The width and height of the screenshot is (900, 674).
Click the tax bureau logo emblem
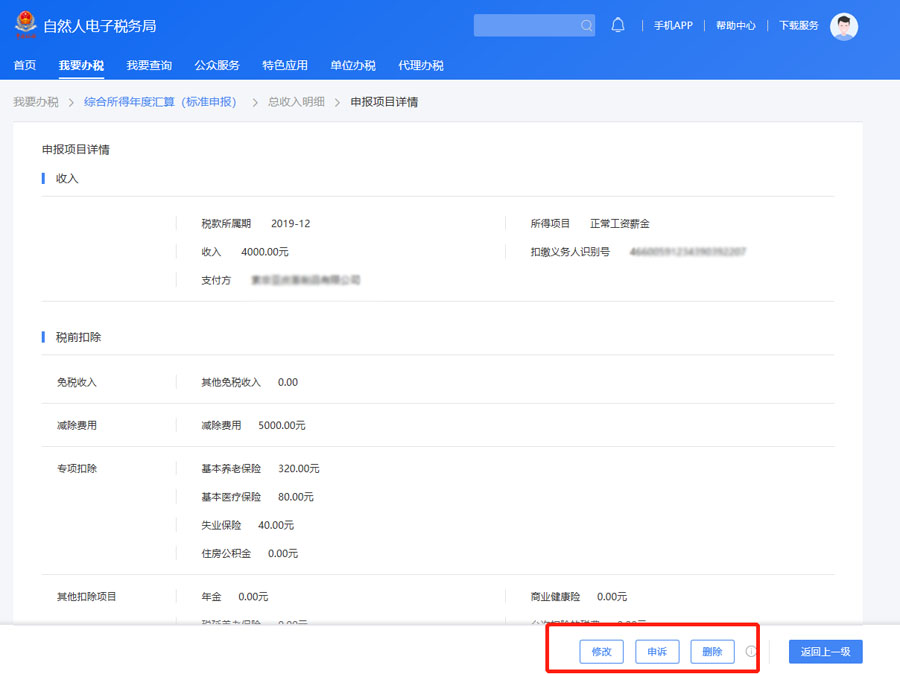pos(25,24)
